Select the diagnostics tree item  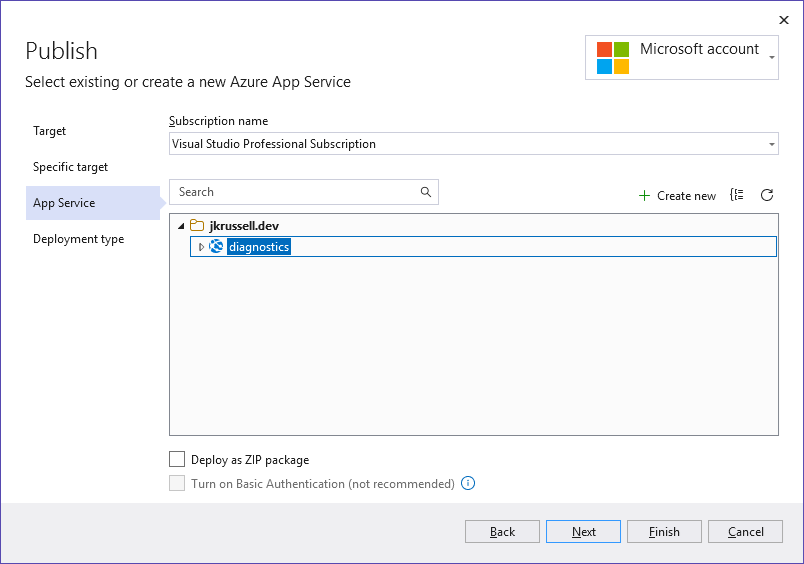pyautogui.click(x=483, y=247)
